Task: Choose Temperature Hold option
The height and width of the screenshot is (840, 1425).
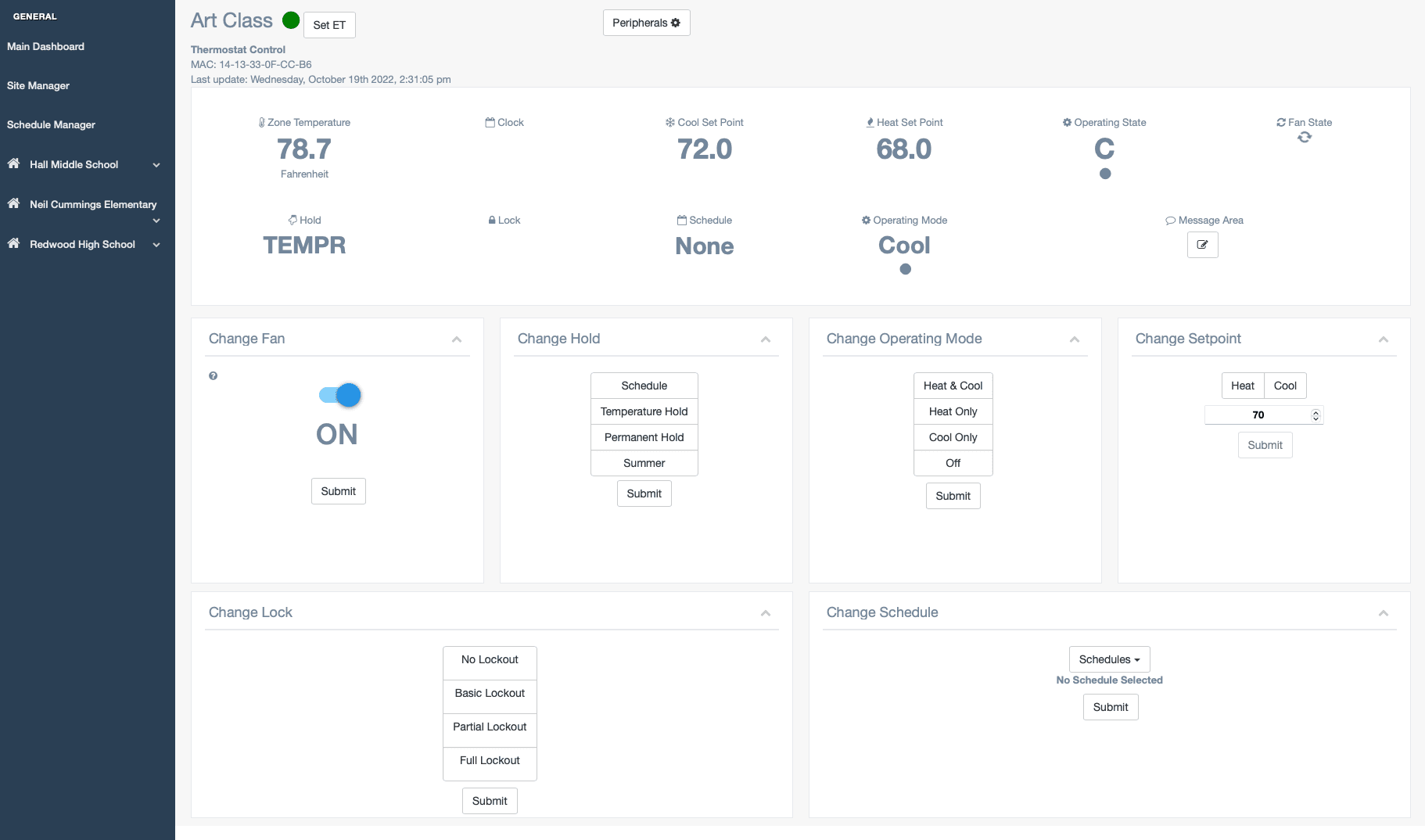Action: [x=644, y=411]
